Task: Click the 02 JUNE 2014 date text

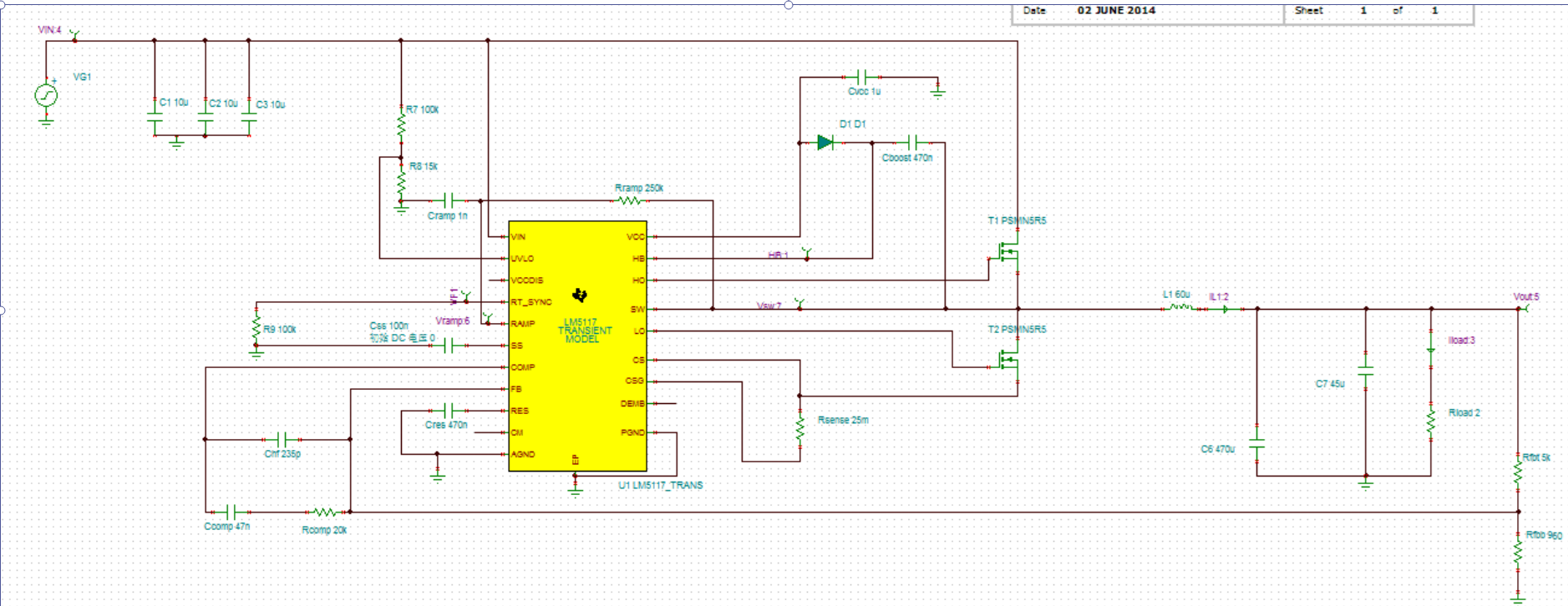Action: 1116,10
